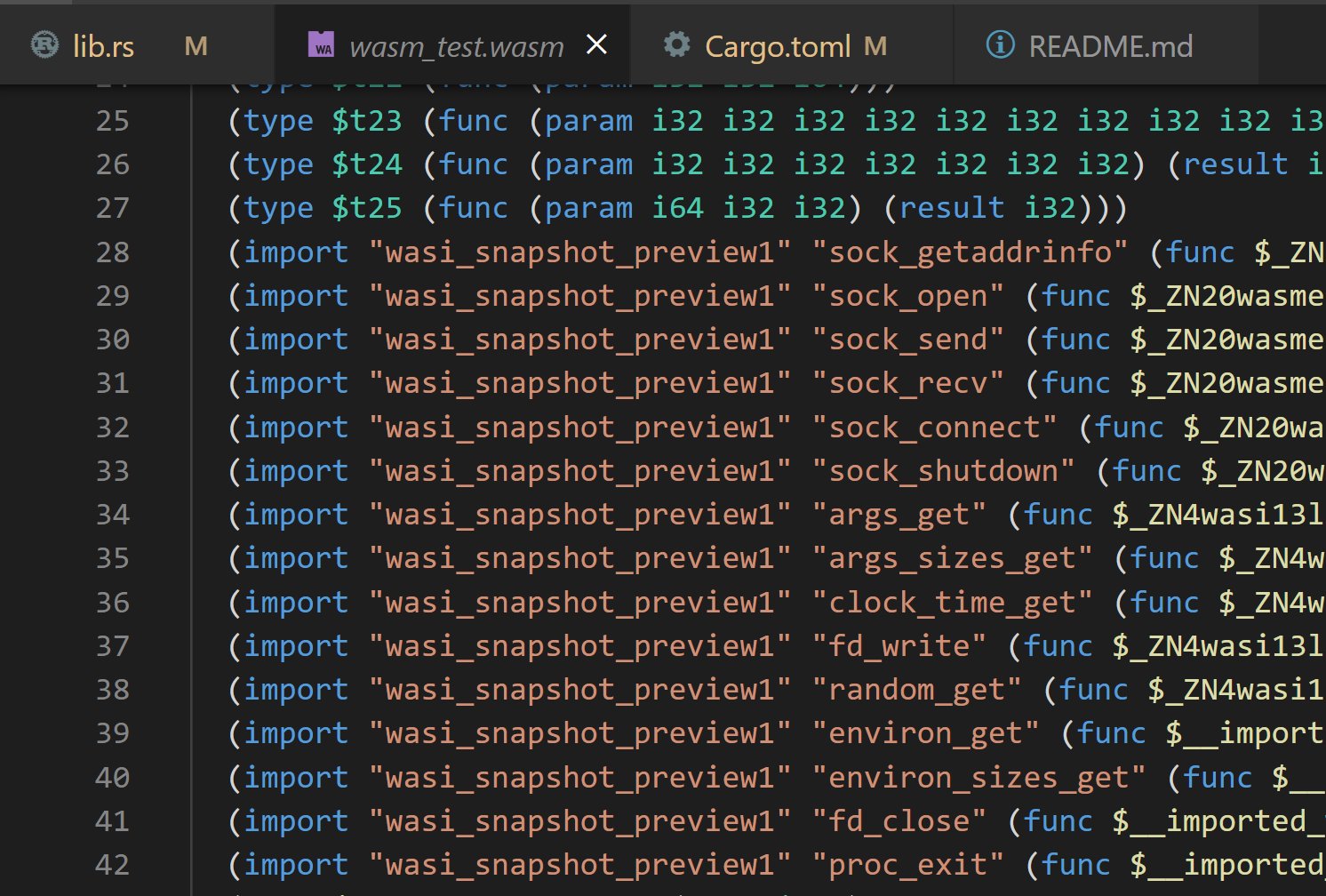Click the WA file icon on wasm_test.wasm tab
The image size is (1326, 896).
321,44
